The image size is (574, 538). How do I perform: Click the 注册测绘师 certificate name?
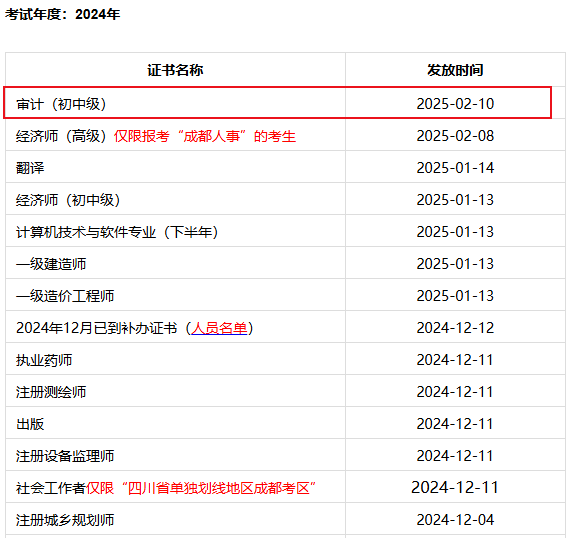pos(51,392)
